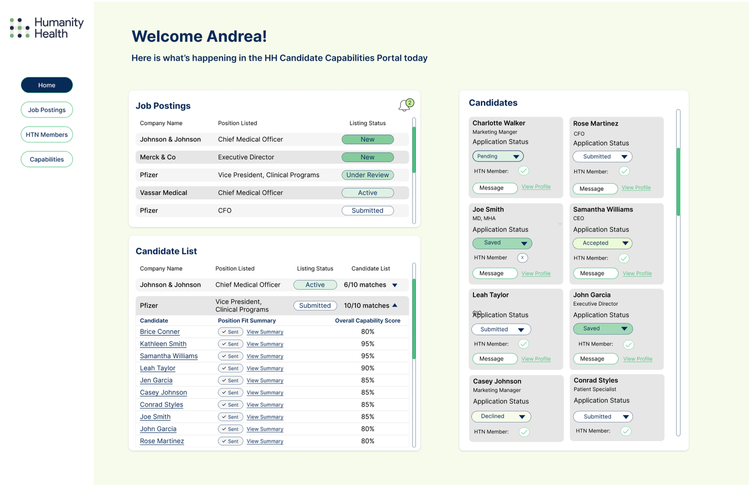View Summary for Kathleen Smith
This screenshot has width=750, height=485.
click(265, 344)
